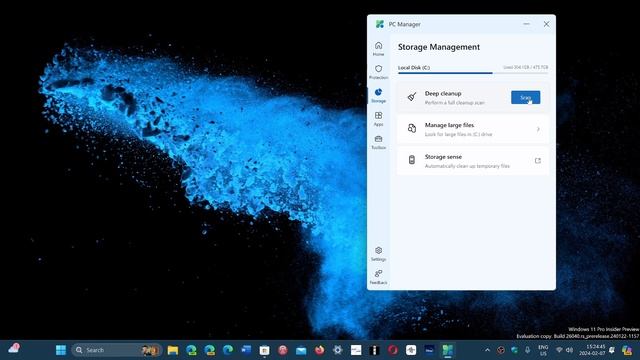Screen dimensions: 640x360
Task: Close the PC Manager window
Action: (546, 24)
